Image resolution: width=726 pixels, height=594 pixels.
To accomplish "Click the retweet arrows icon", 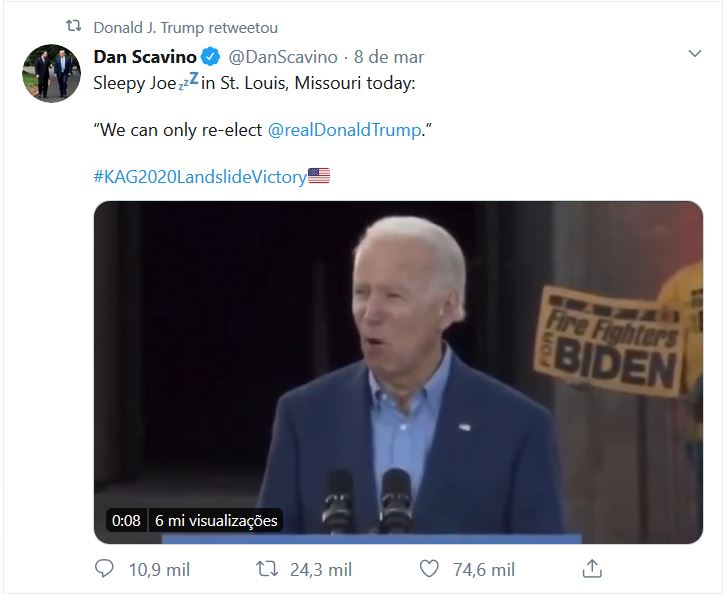I will [x=266, y=569].
